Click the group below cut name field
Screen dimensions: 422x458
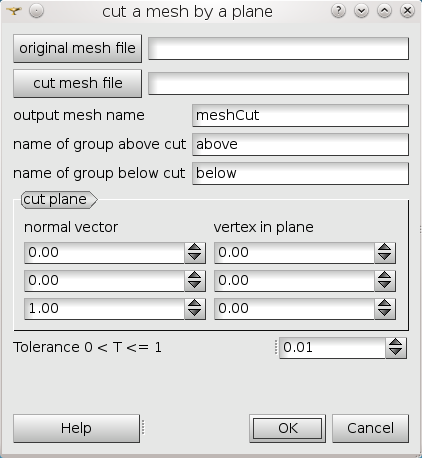point(300,173)
